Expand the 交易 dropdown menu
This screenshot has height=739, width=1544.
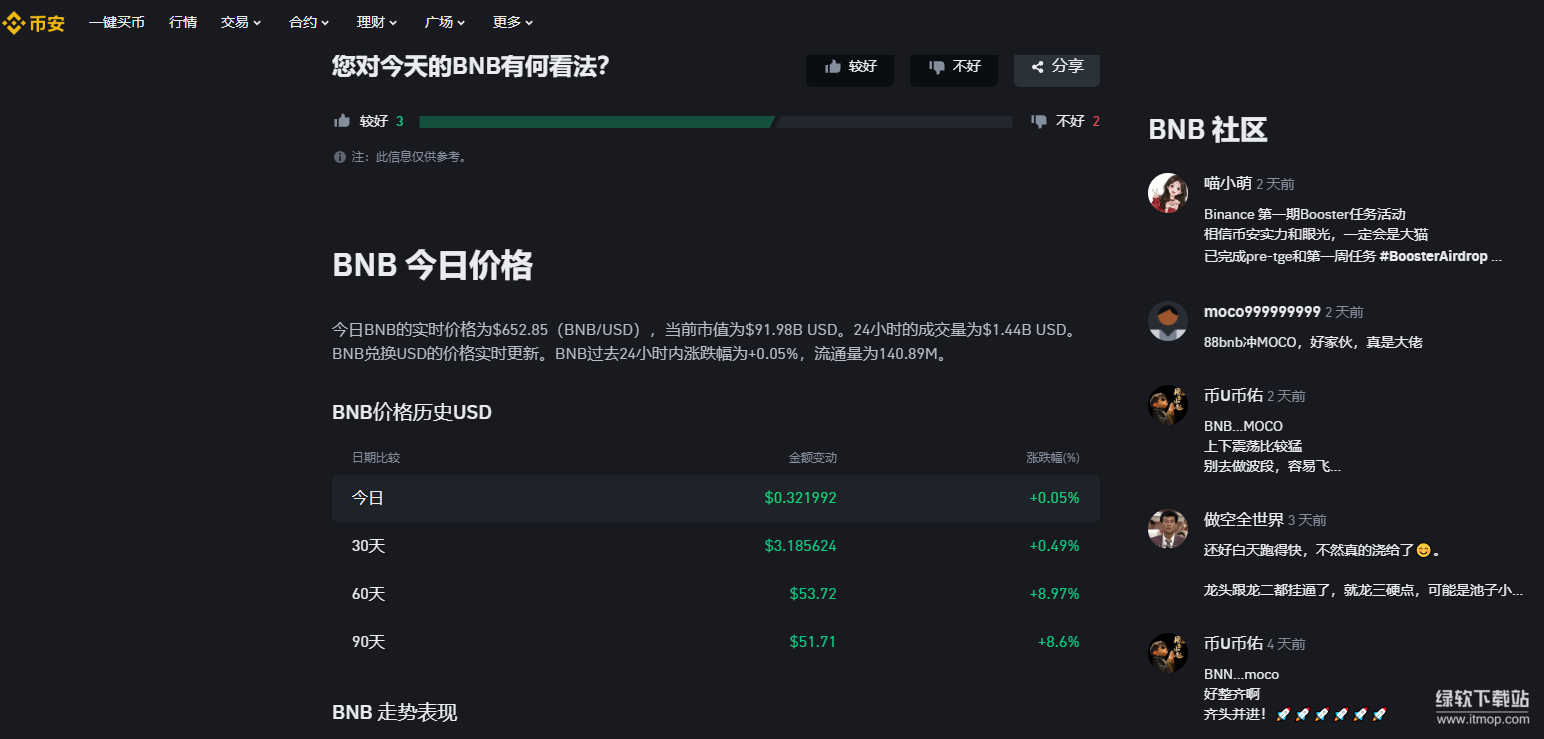tap(240, 22)
